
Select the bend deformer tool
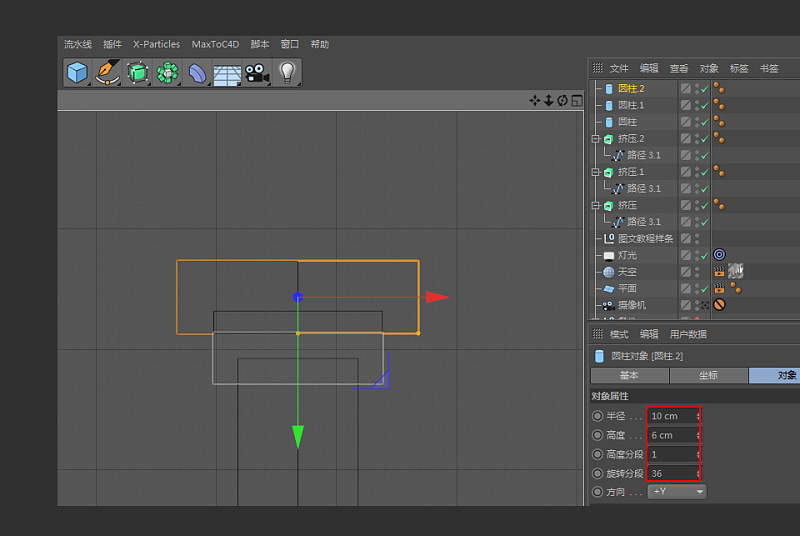197,72
